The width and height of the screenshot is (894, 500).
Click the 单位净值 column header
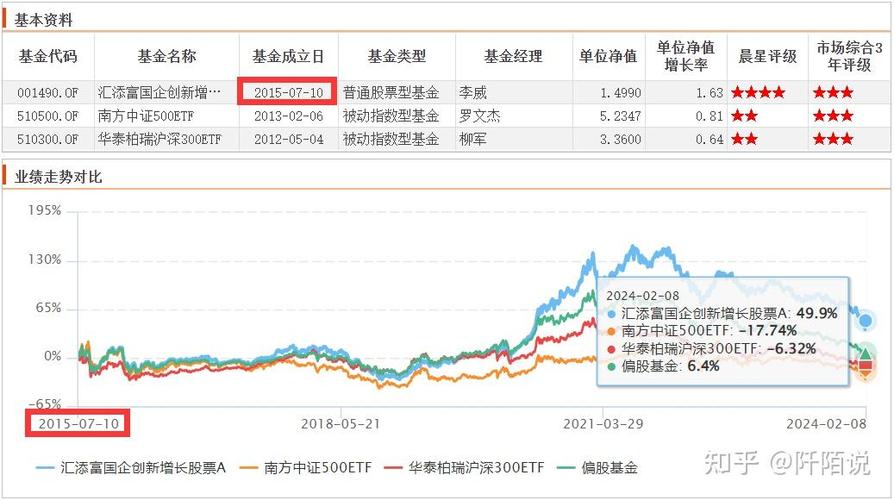608,56
